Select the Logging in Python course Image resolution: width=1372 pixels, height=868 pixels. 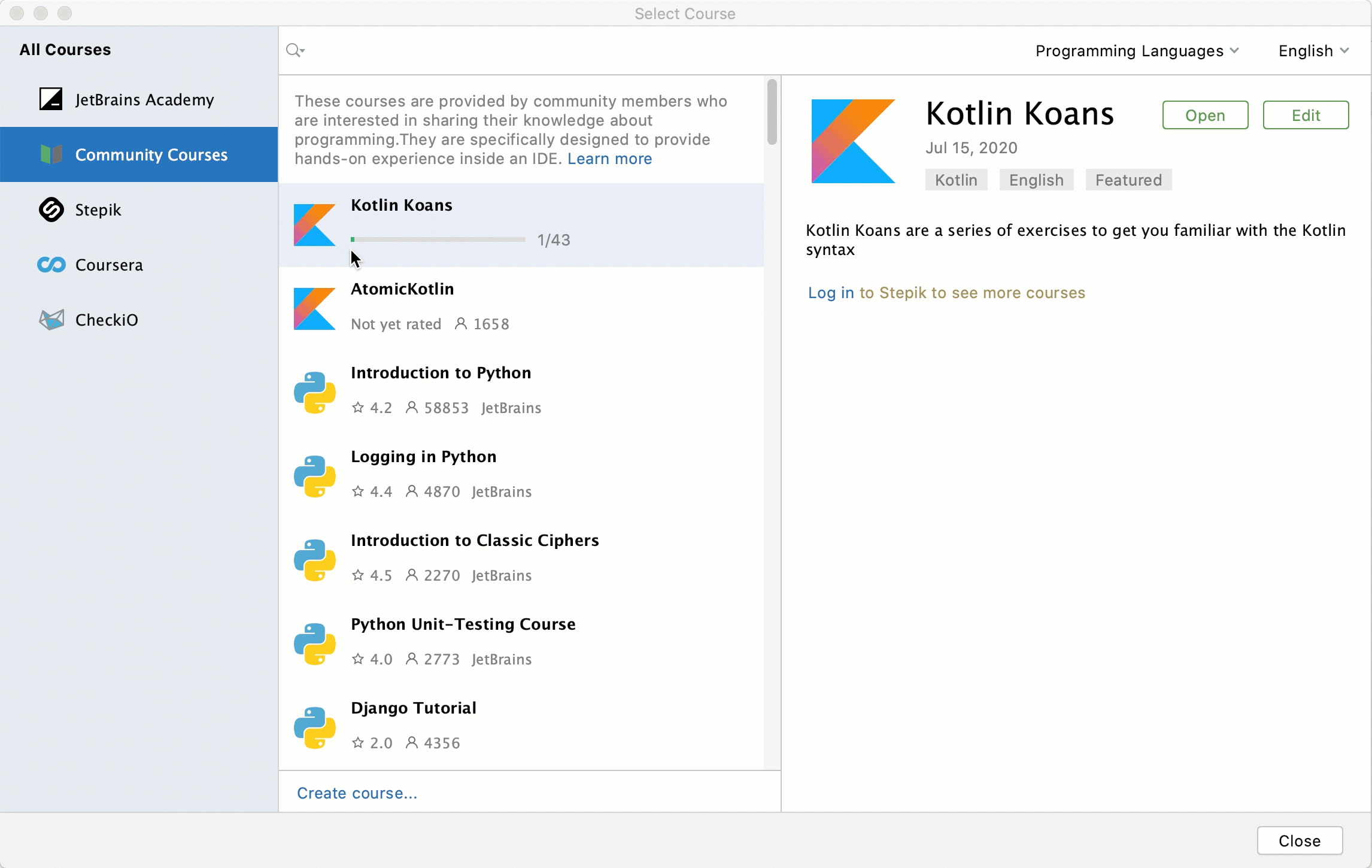521,477
